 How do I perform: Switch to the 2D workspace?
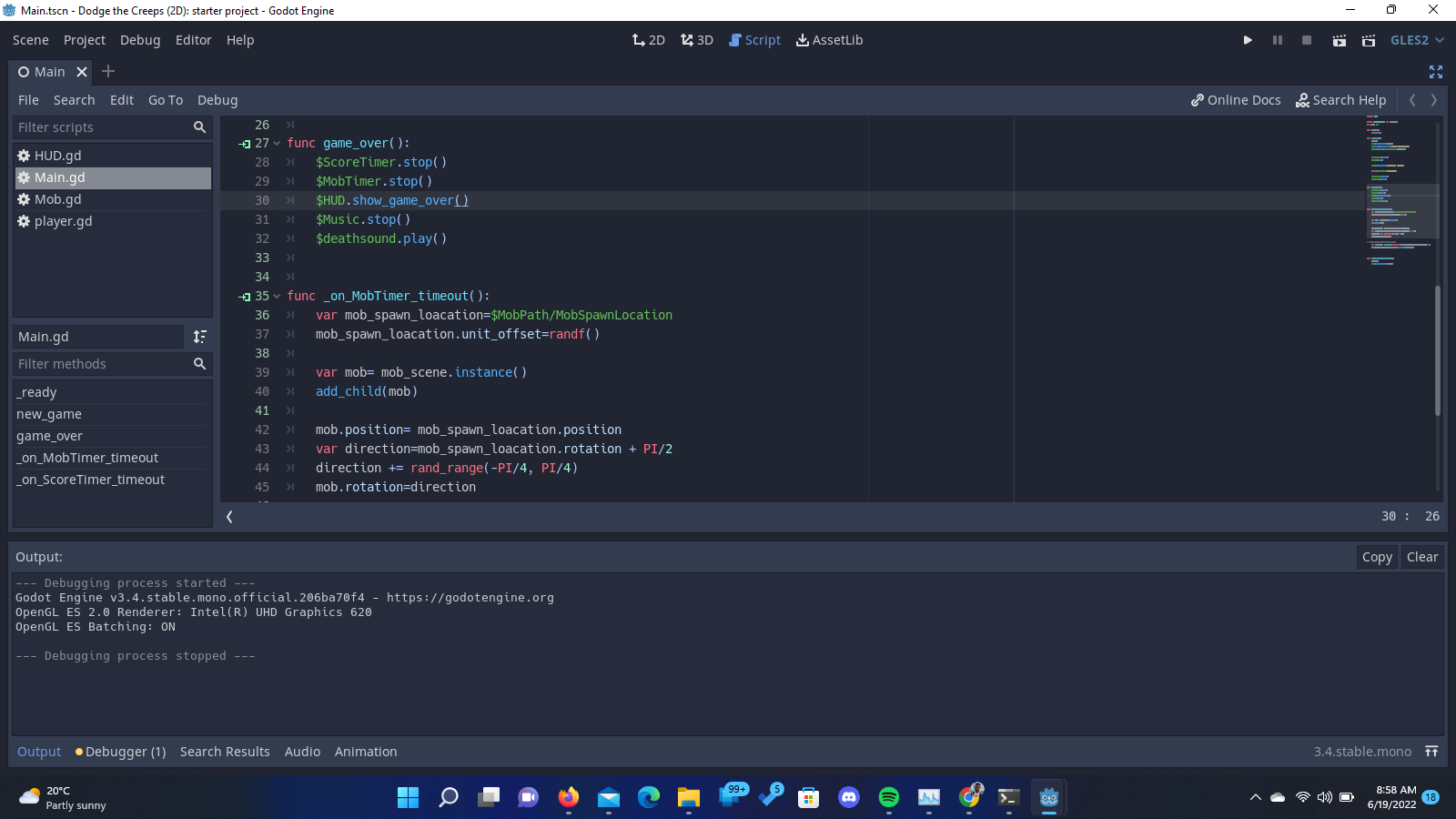(x=649, y=40)
